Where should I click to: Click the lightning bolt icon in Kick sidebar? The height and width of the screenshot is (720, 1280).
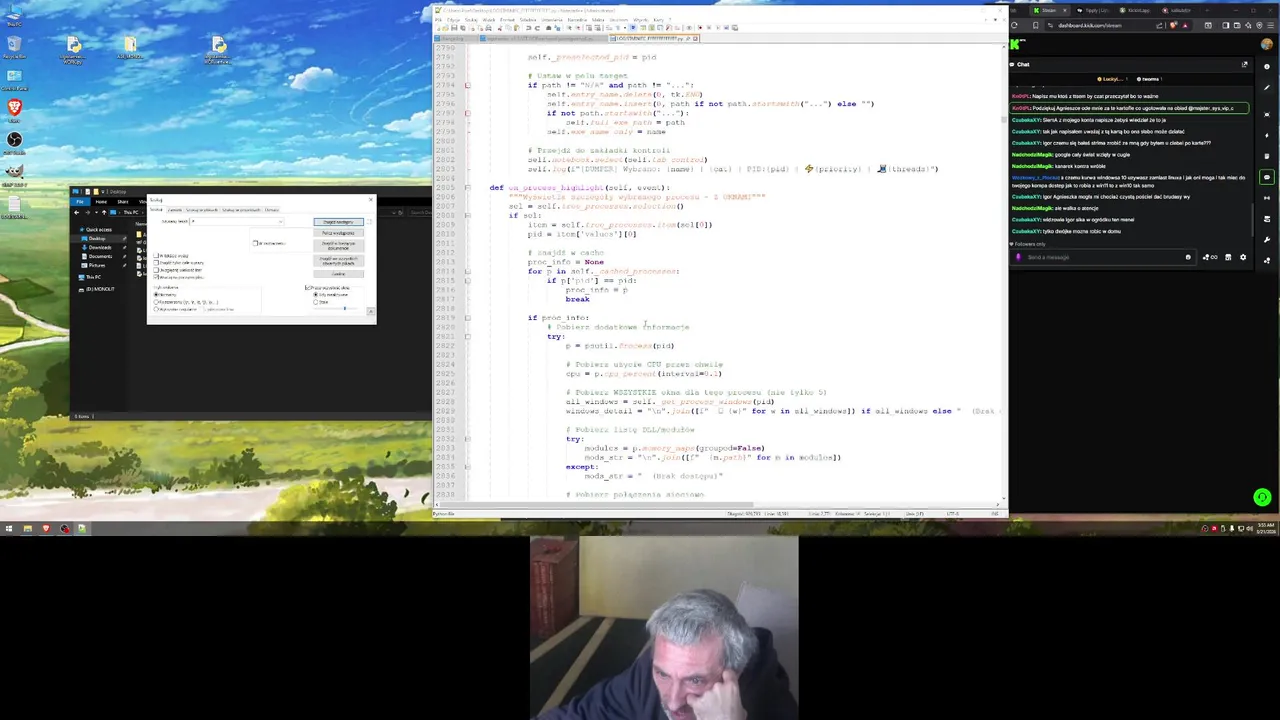[x=1267, y=135]
